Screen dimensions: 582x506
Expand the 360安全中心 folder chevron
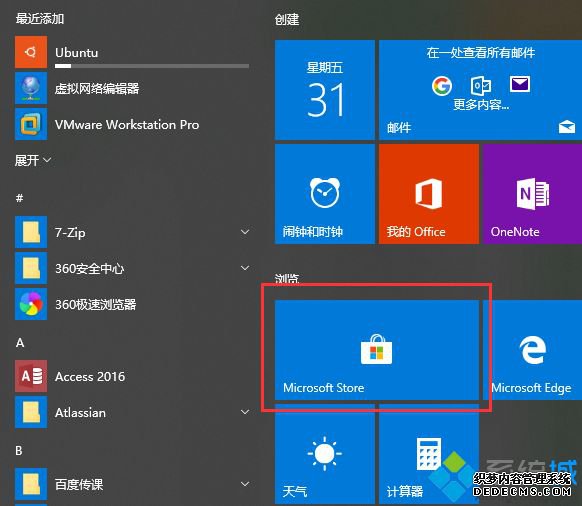point(245,268)
